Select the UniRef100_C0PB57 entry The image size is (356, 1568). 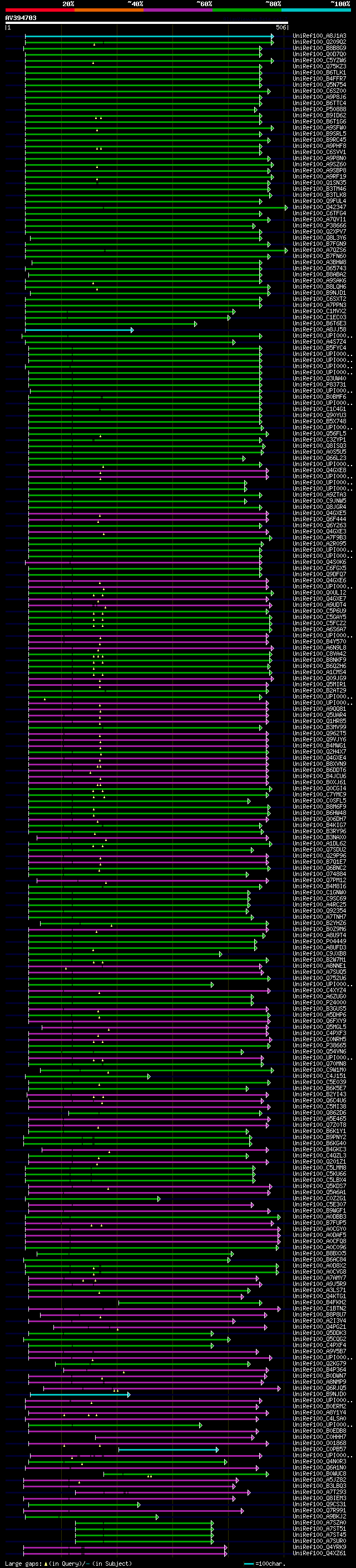coord(319,1450)
